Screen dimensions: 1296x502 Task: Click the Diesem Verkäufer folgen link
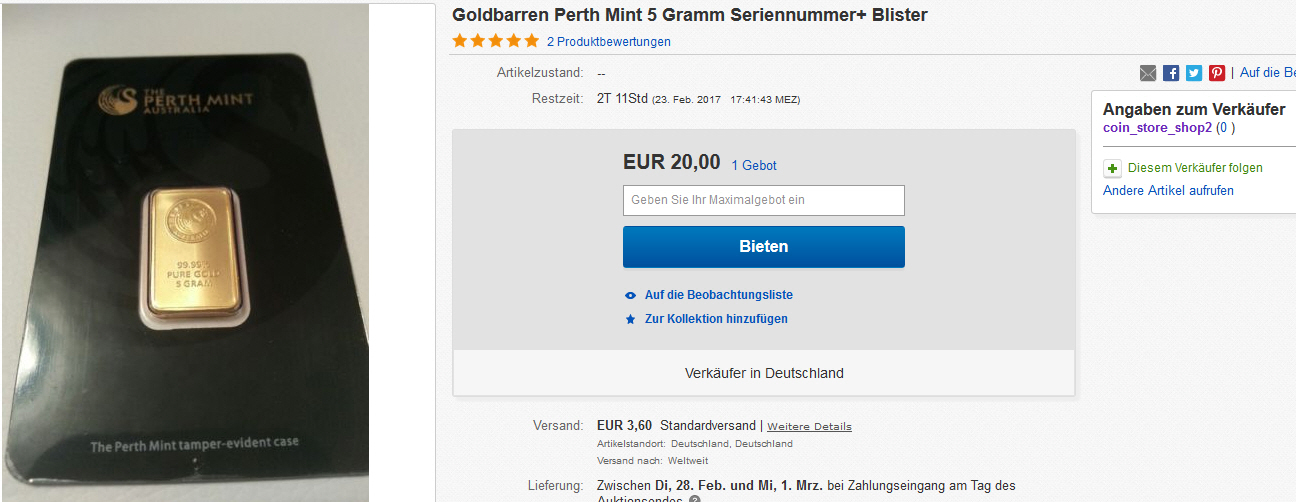coord(1195,168)
